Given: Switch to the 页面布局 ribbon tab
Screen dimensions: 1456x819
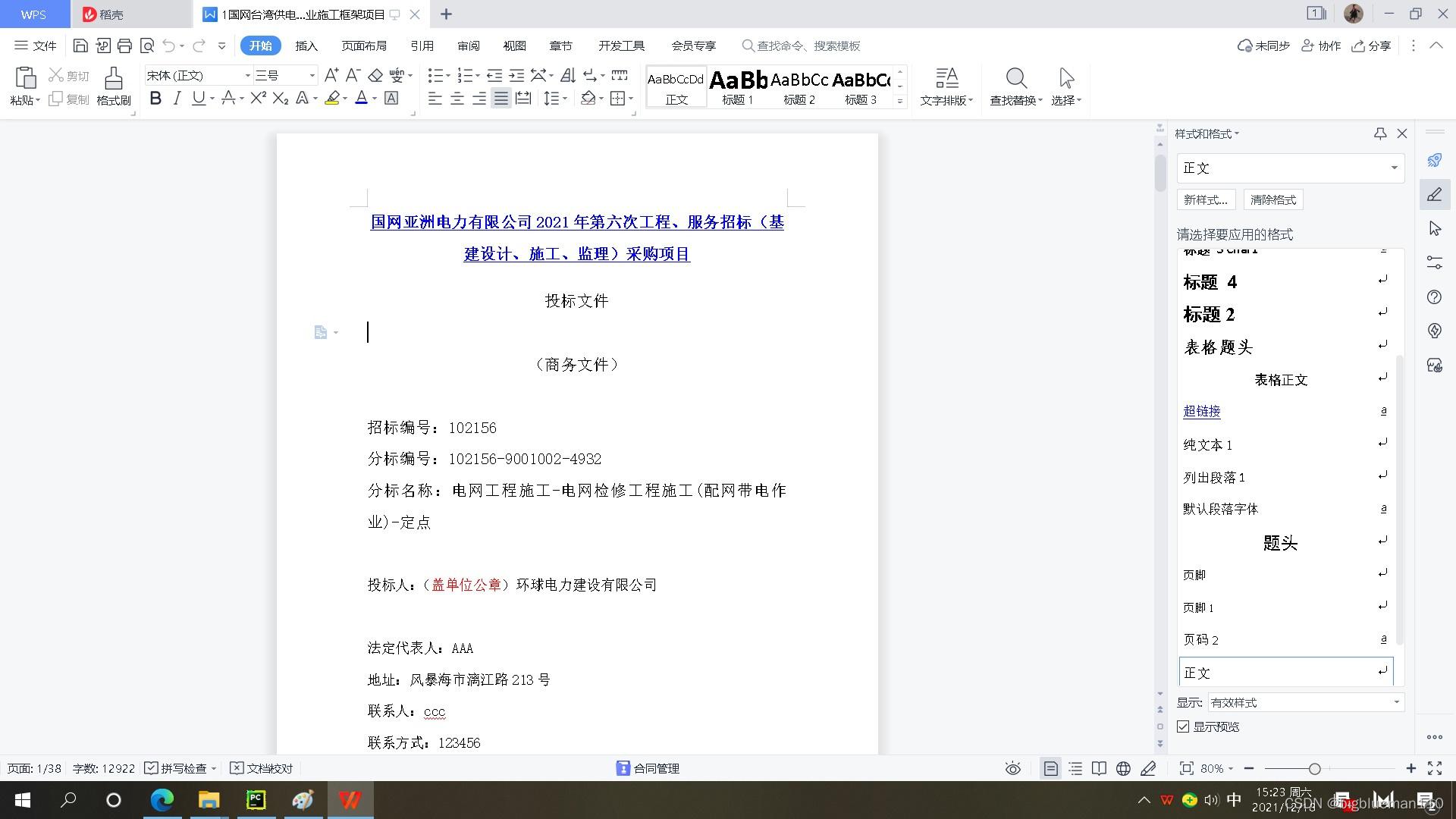Looking at the screenshot, I should (x=364, y=45).
